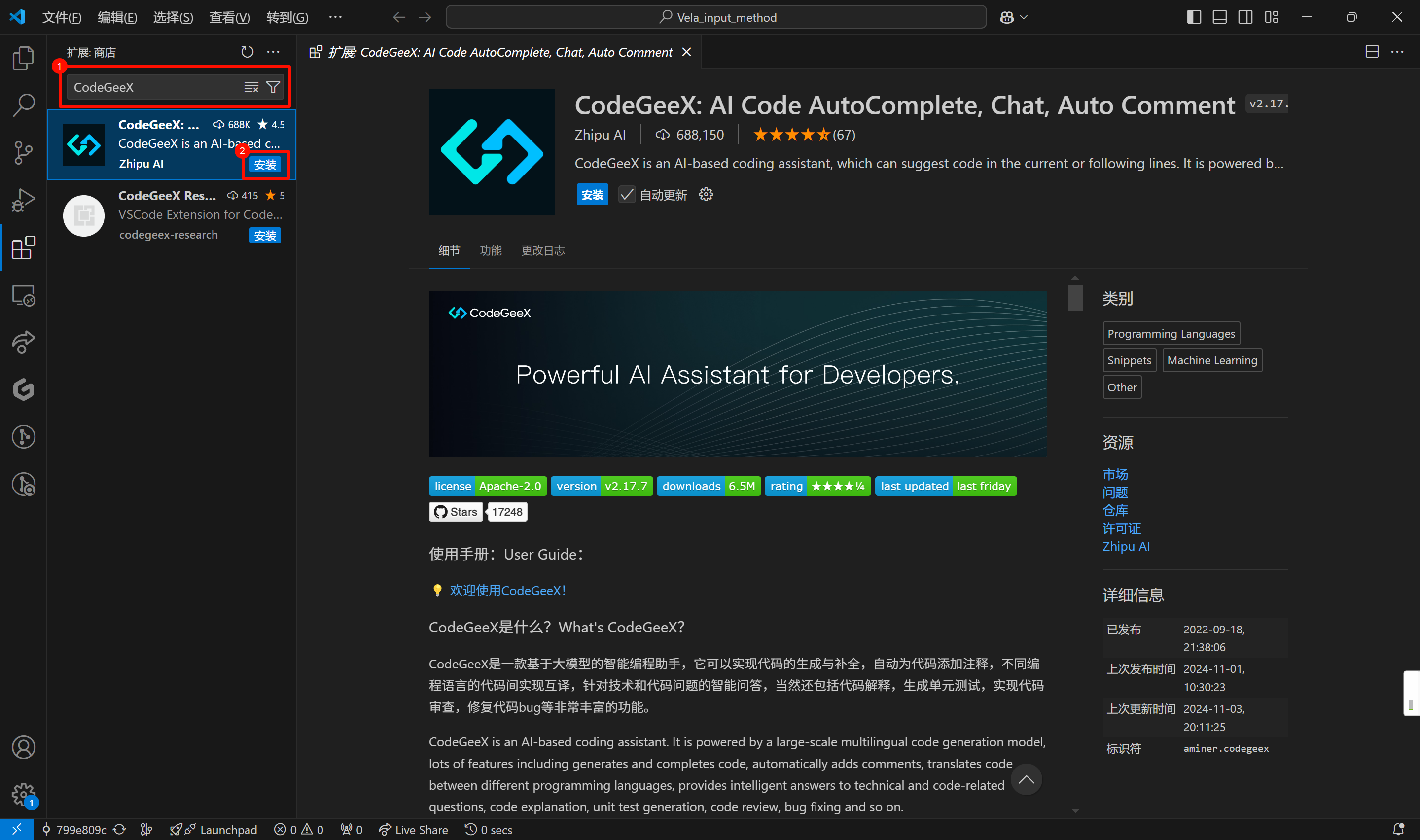
Task: Open the Remote Explorer view
Action: click(x=23, y=295)
